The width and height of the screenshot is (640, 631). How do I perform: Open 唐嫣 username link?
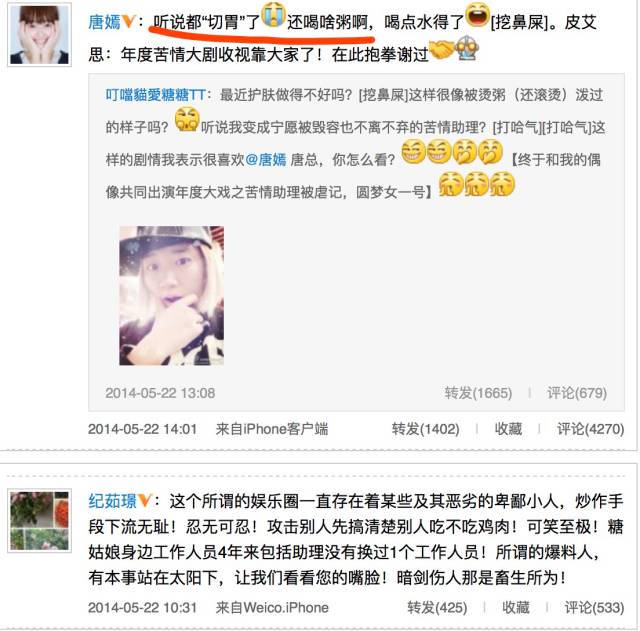pos(104,22)
